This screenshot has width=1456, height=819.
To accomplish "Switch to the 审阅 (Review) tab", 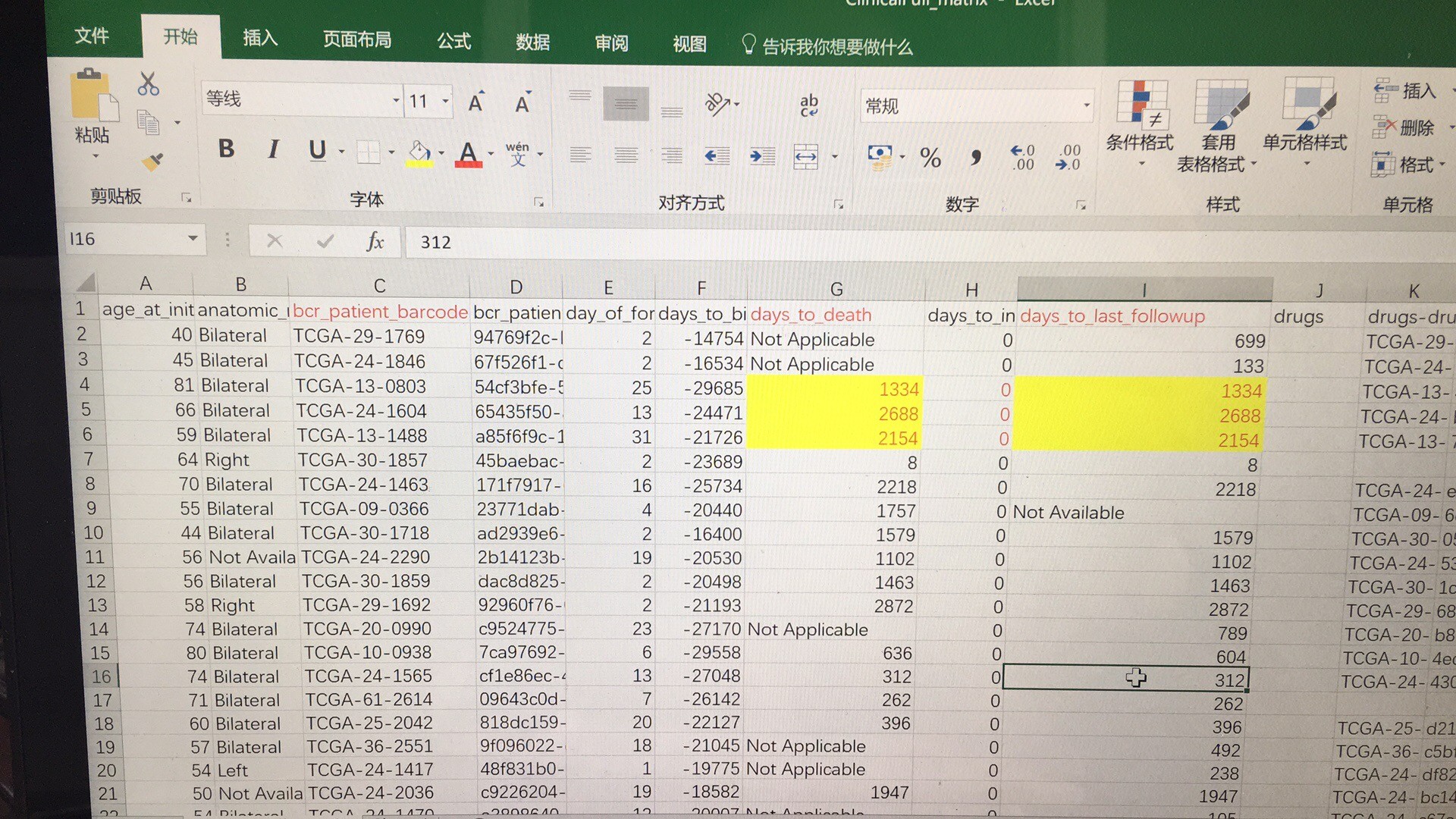I will [x=611, y=43].
